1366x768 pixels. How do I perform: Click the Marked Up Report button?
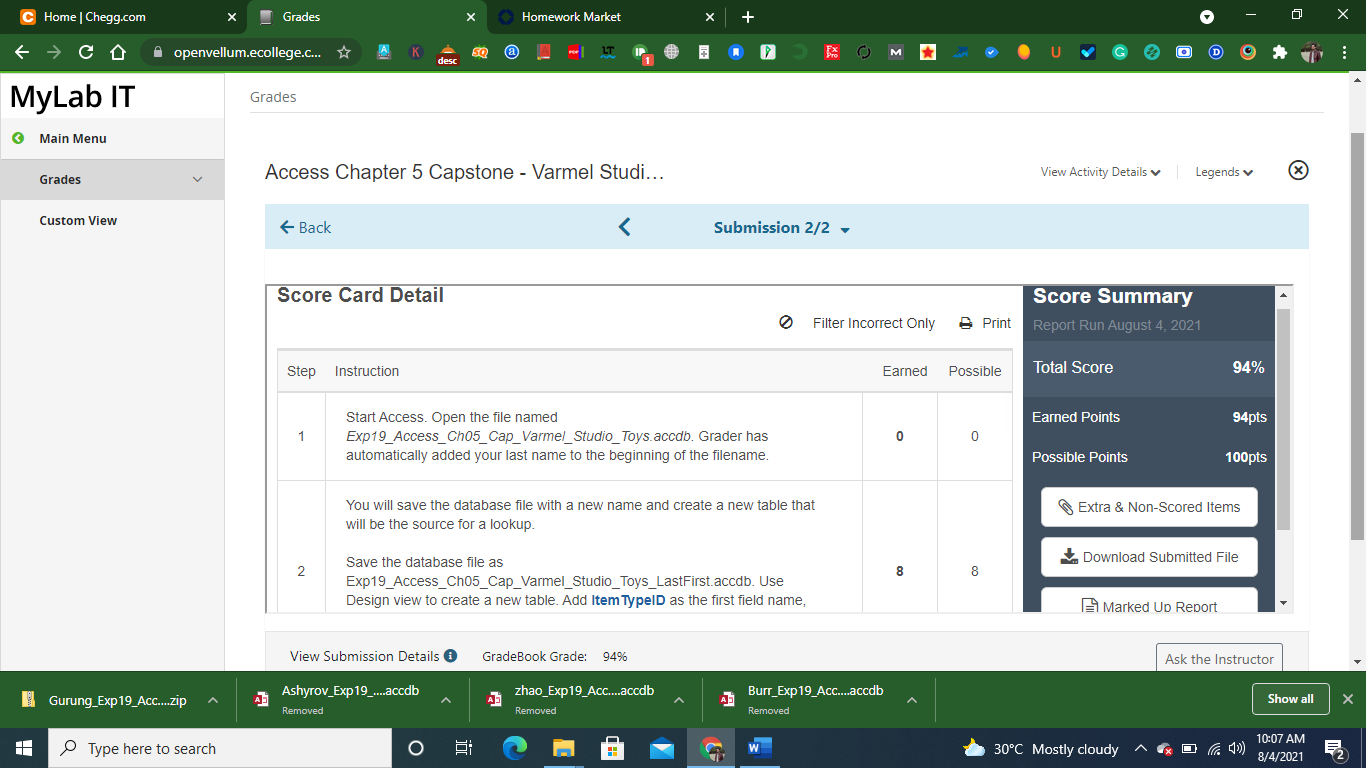[x=1149, y=600]
